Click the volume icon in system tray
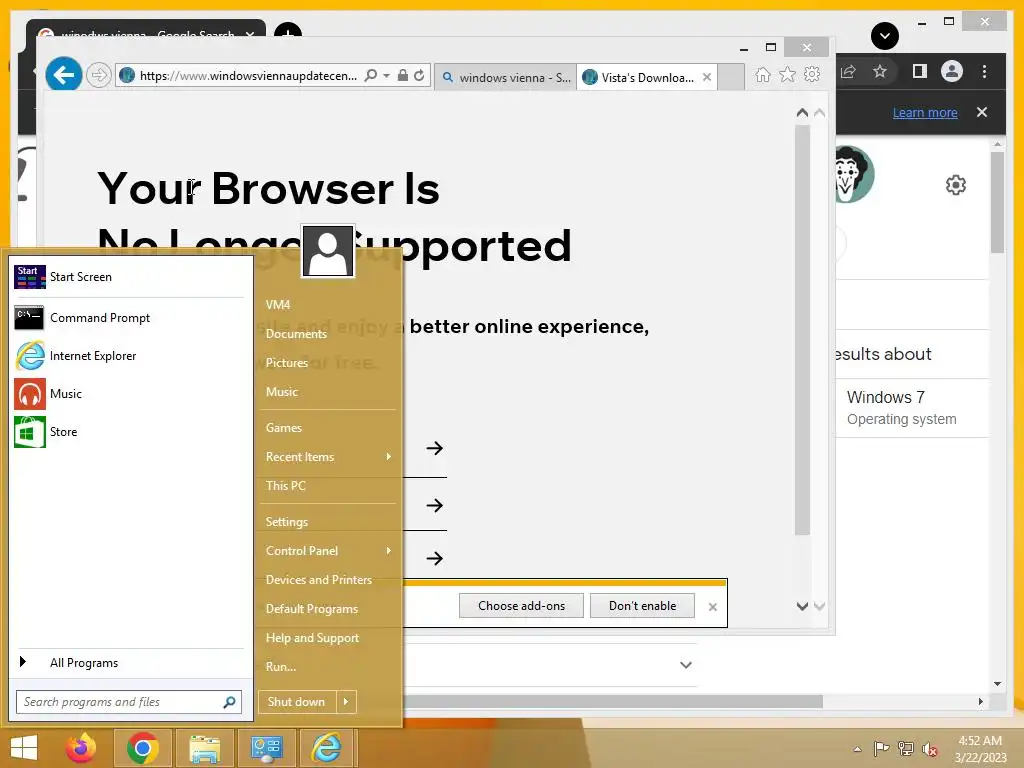The image size is (1024, 768). [930, 748]
